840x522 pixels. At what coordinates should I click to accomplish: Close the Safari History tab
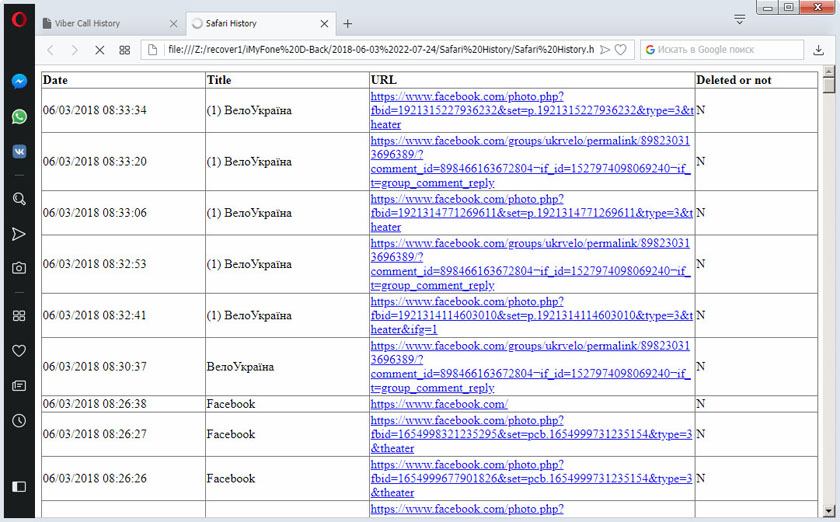click(x=324, y=24)
